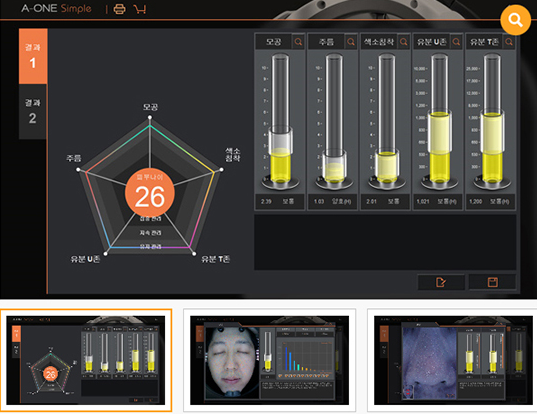This screenshot has height=414, width=537.
Task: Click the orange skin age 26 circle
Action: (150, 193)
